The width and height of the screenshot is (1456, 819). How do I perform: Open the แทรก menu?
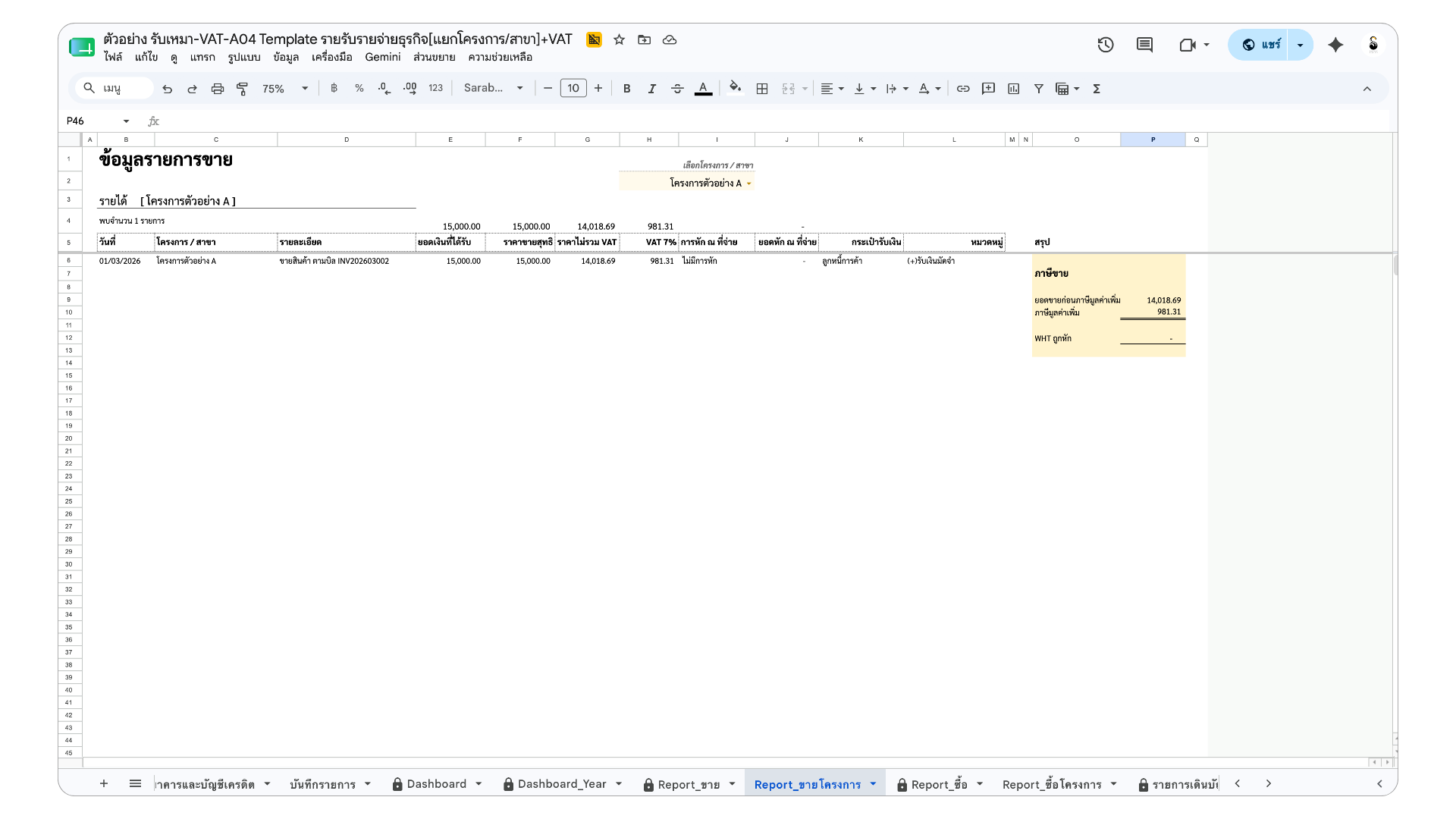pos(202,57)
